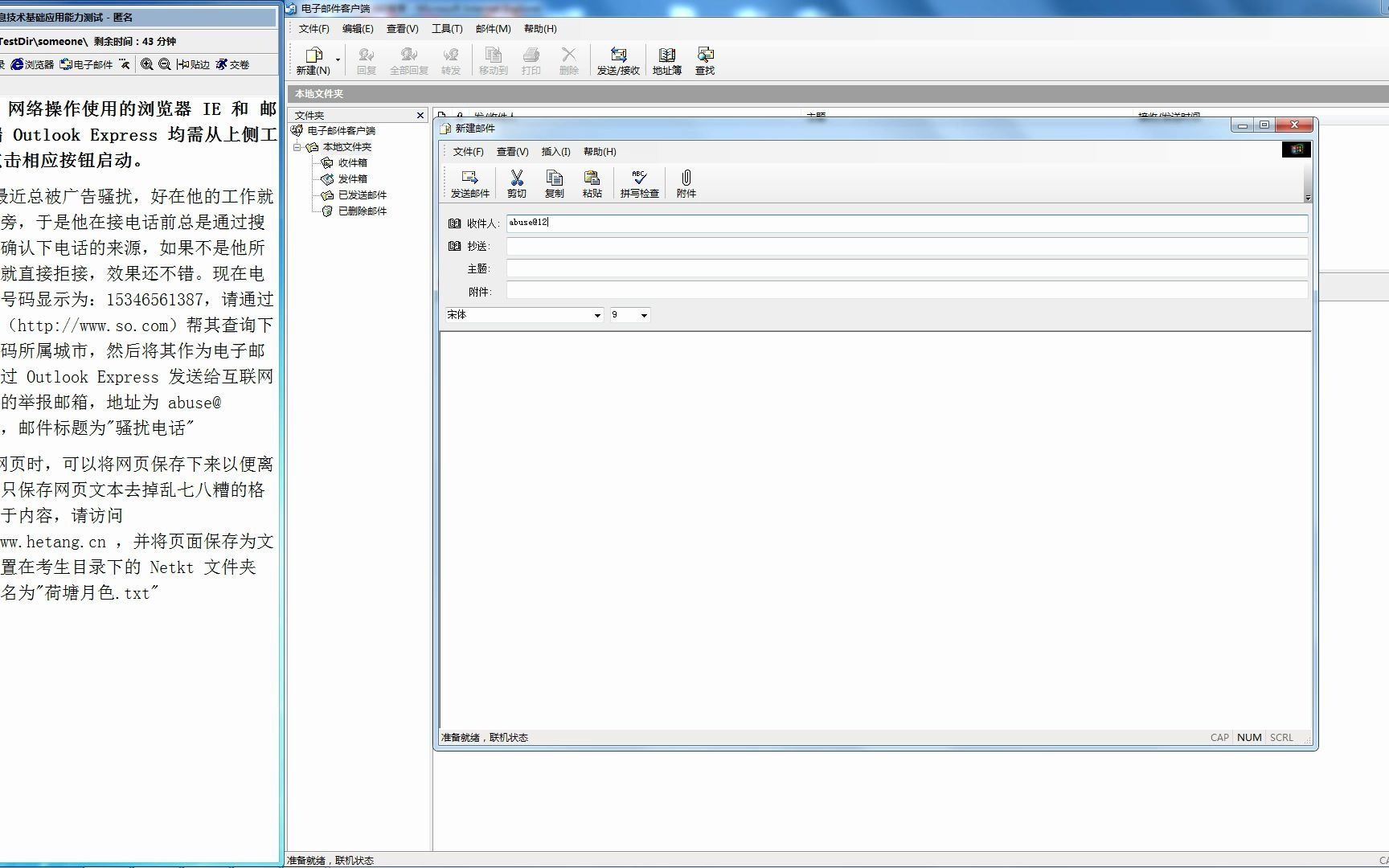The image size is (1389, 868).
Task: Click the address book icon beside 收件人
Action: click(455, 223)
